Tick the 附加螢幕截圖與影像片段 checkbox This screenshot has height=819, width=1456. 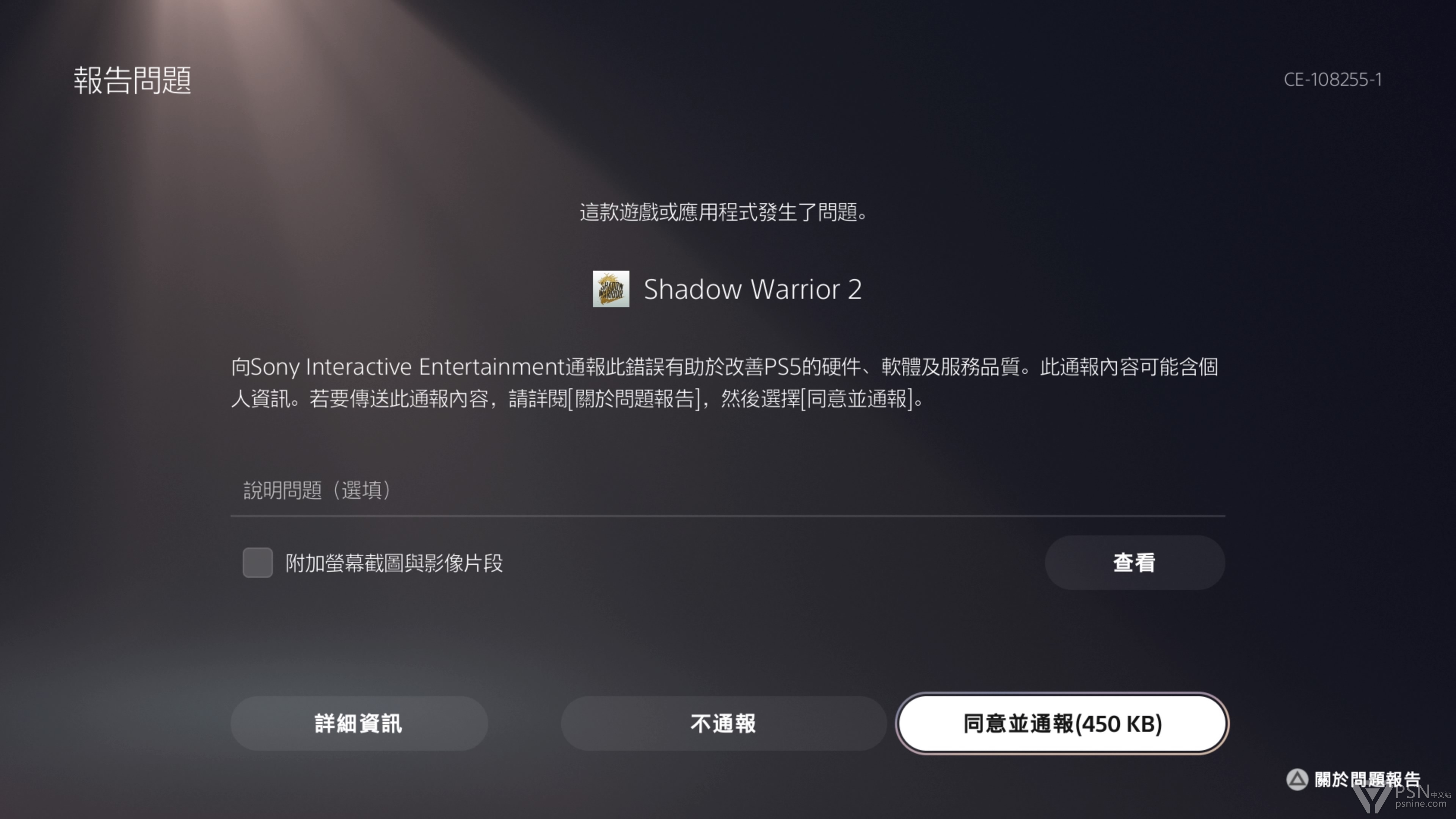point(258,562)
